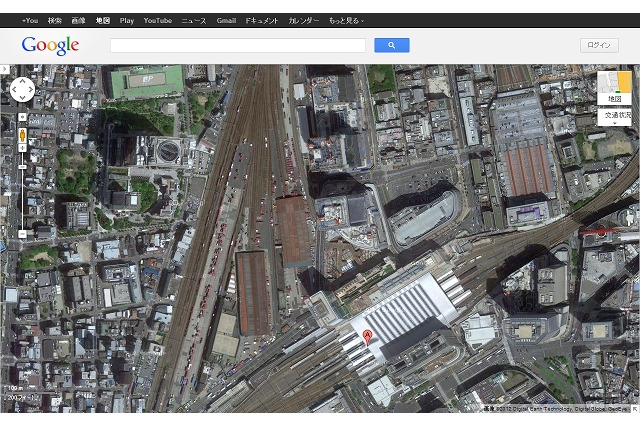The height and width of the screenshot is (426, 640).
Task: Focus the Google search input field
Action: tap(238, 45)
